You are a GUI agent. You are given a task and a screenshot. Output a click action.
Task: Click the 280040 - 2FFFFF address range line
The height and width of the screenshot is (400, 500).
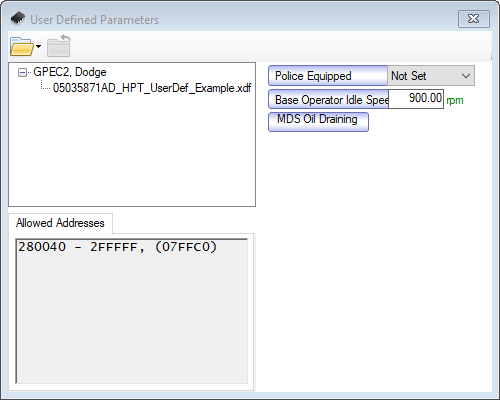click(117, 247)
